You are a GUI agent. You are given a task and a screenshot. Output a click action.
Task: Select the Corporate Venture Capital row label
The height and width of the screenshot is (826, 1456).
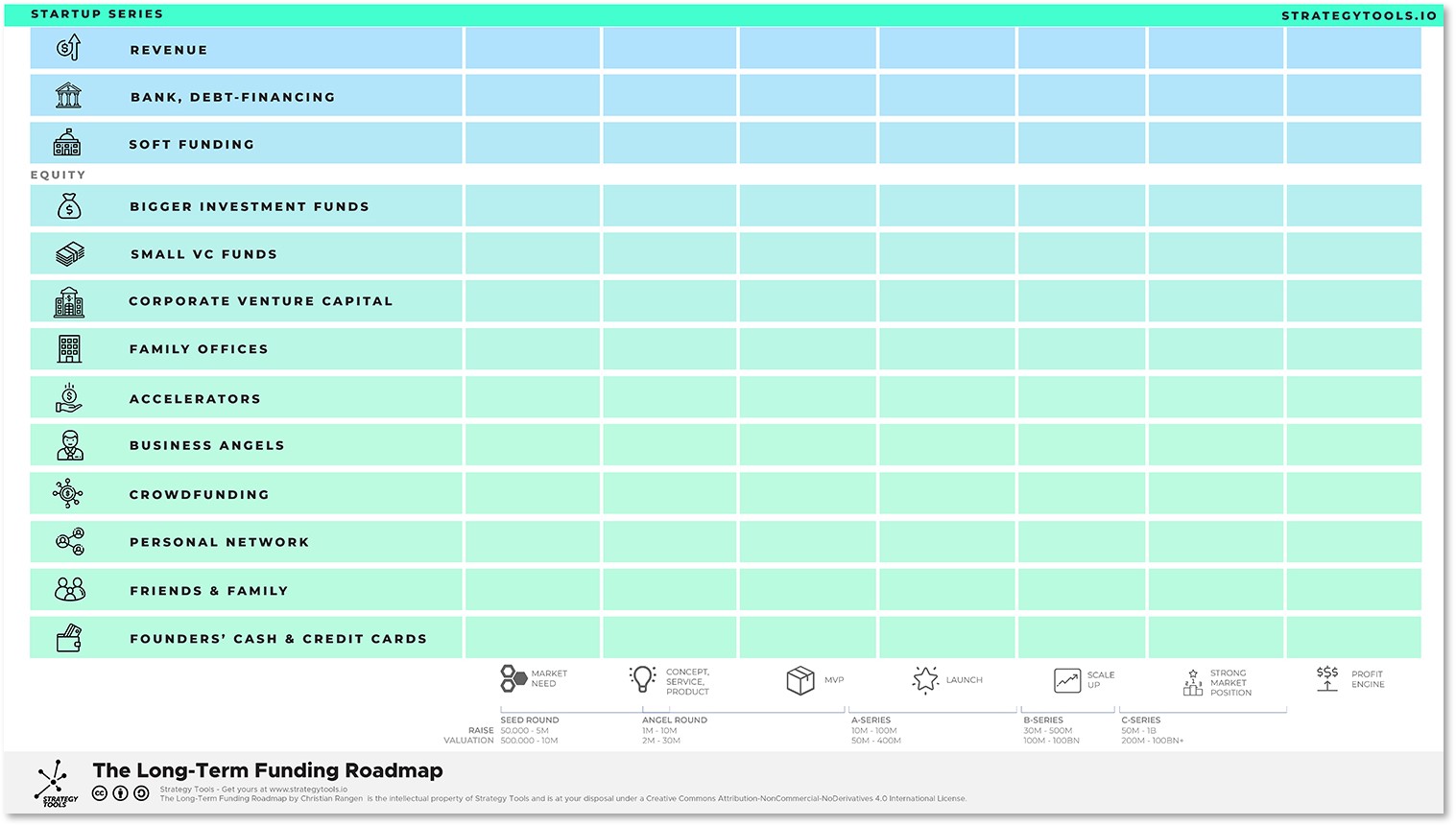261,301
